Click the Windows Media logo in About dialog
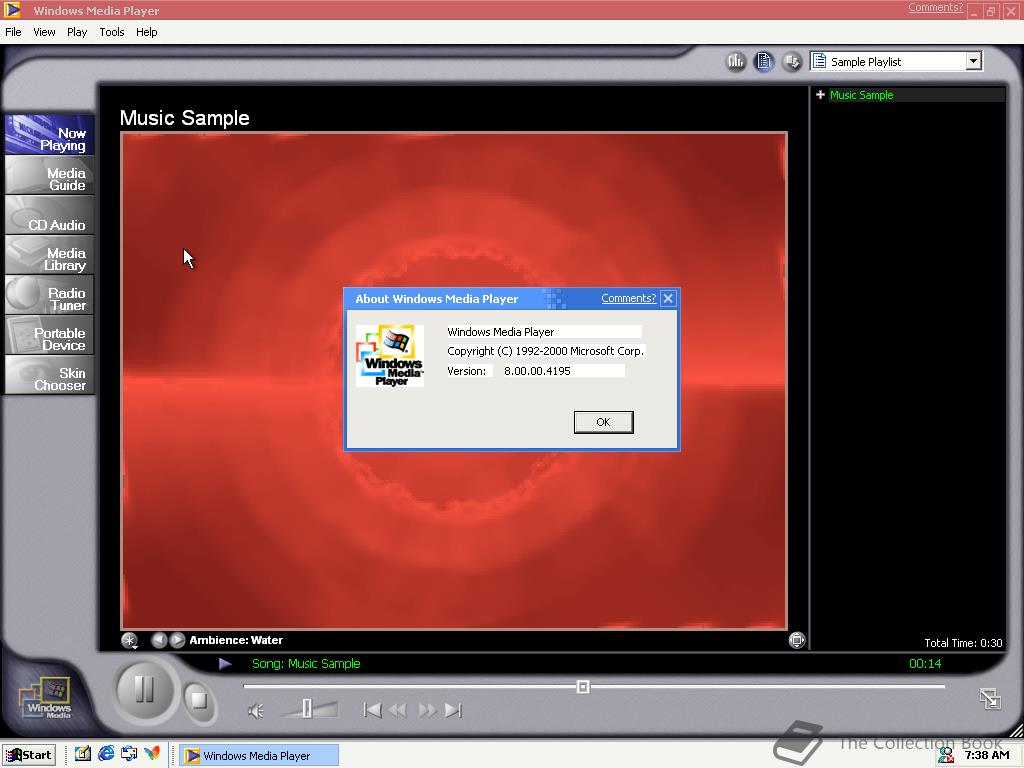 pyautogui.click(x=390, y=356)
